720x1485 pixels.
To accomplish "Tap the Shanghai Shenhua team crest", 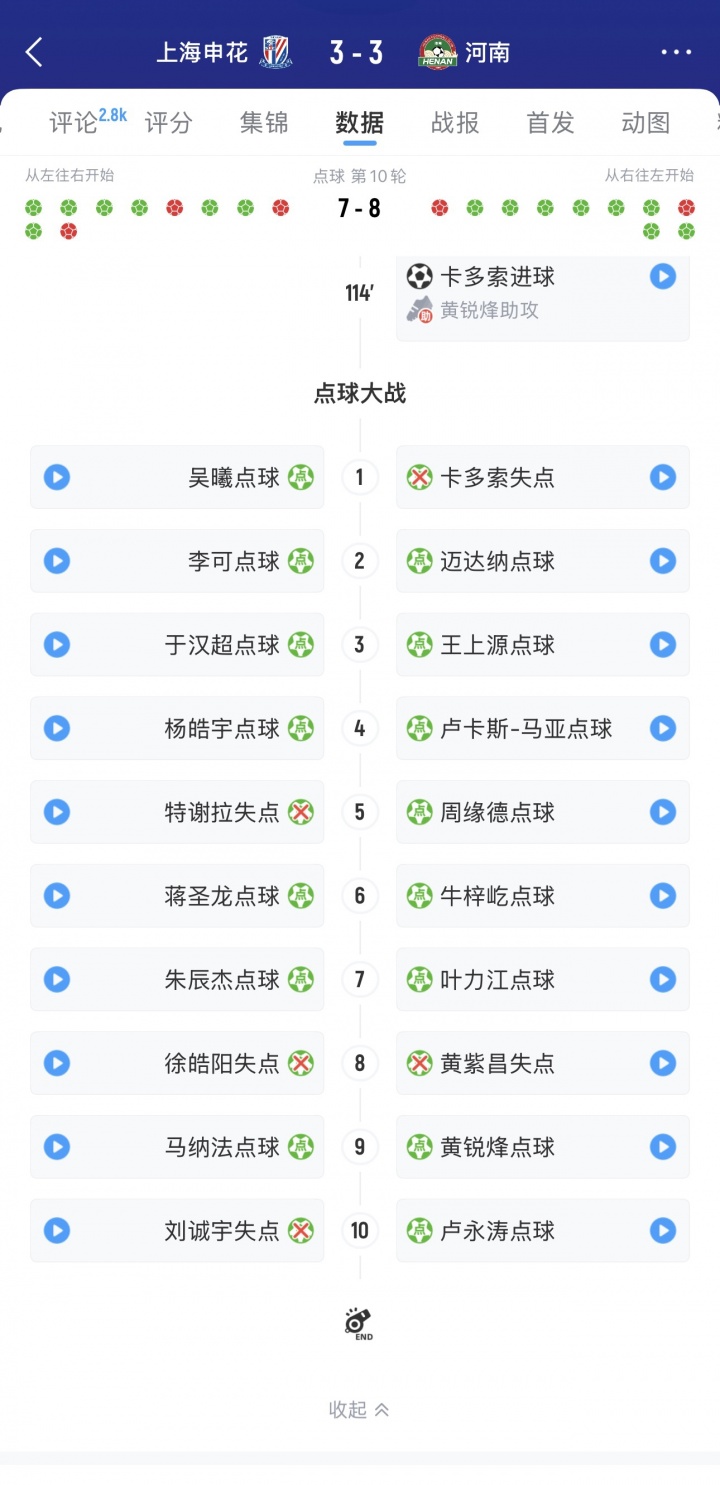I will tap(275, 53).
